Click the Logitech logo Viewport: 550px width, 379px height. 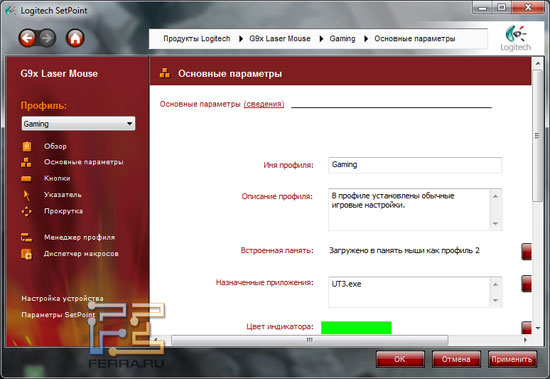[x=515, y=39]
